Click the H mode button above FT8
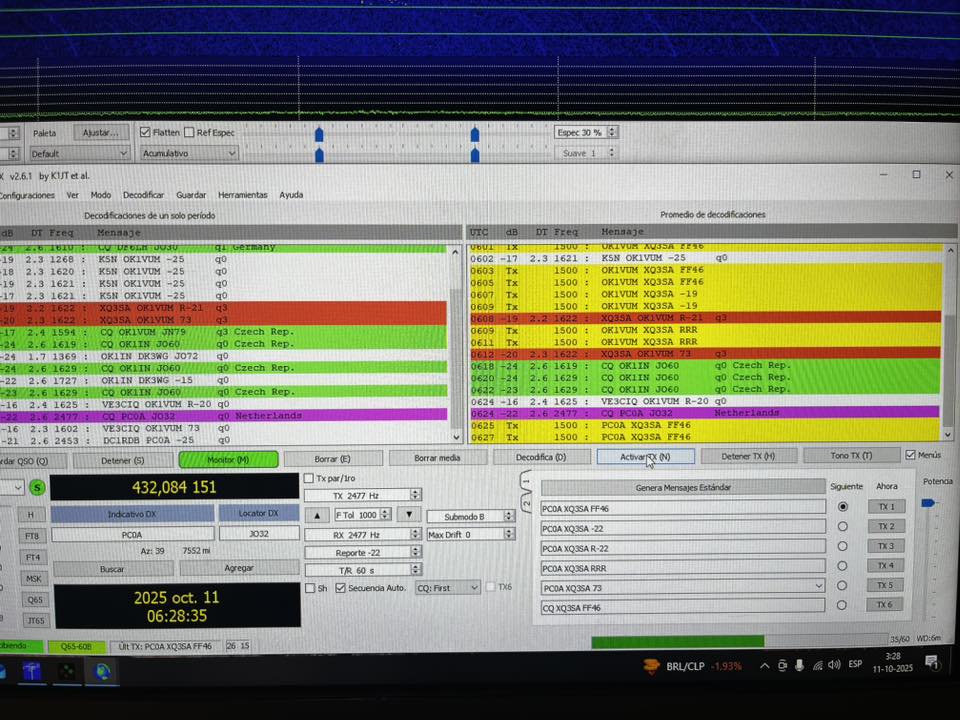 coord(32,514)
